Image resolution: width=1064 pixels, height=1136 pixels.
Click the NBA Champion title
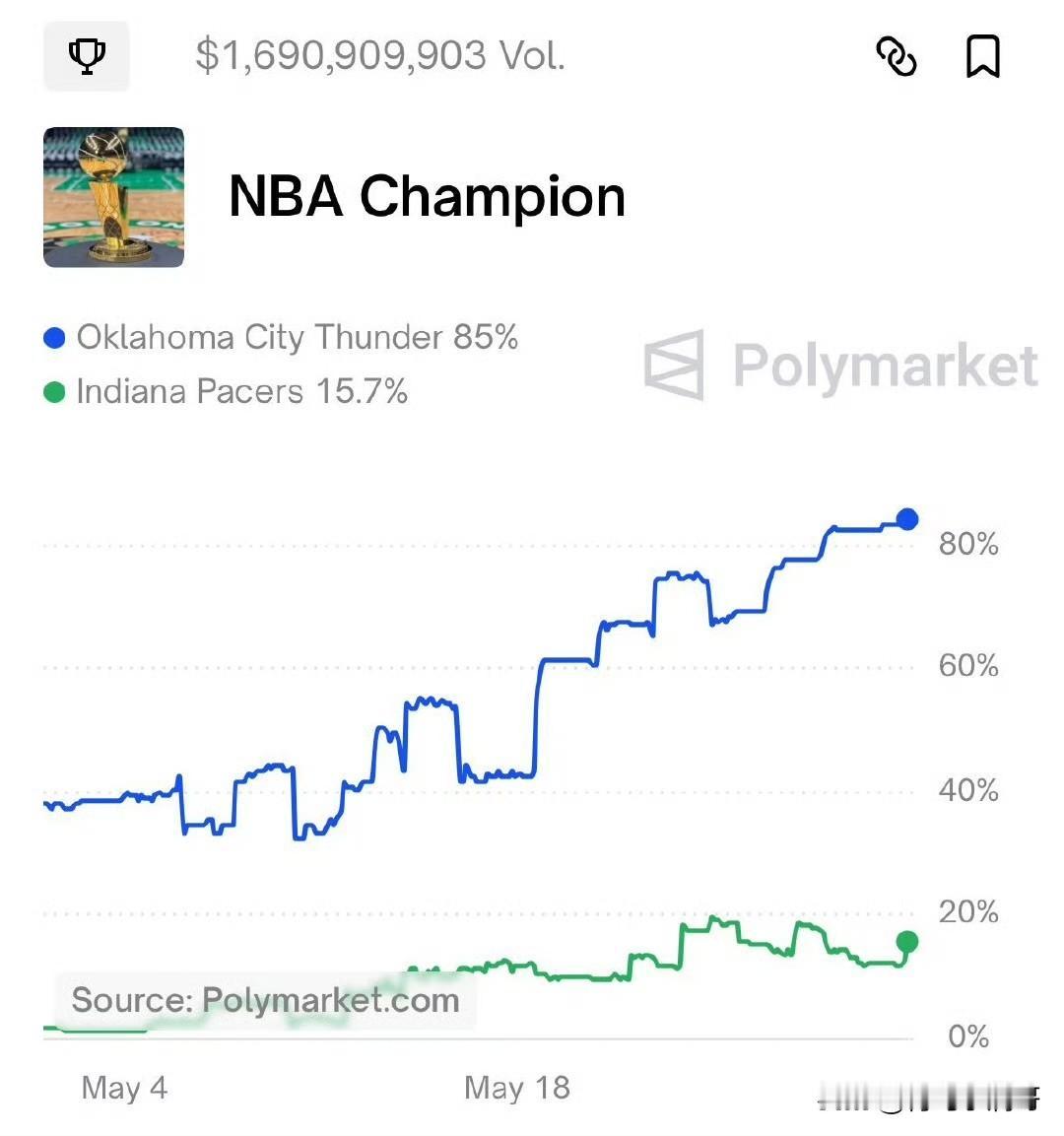tap(427, 196)
